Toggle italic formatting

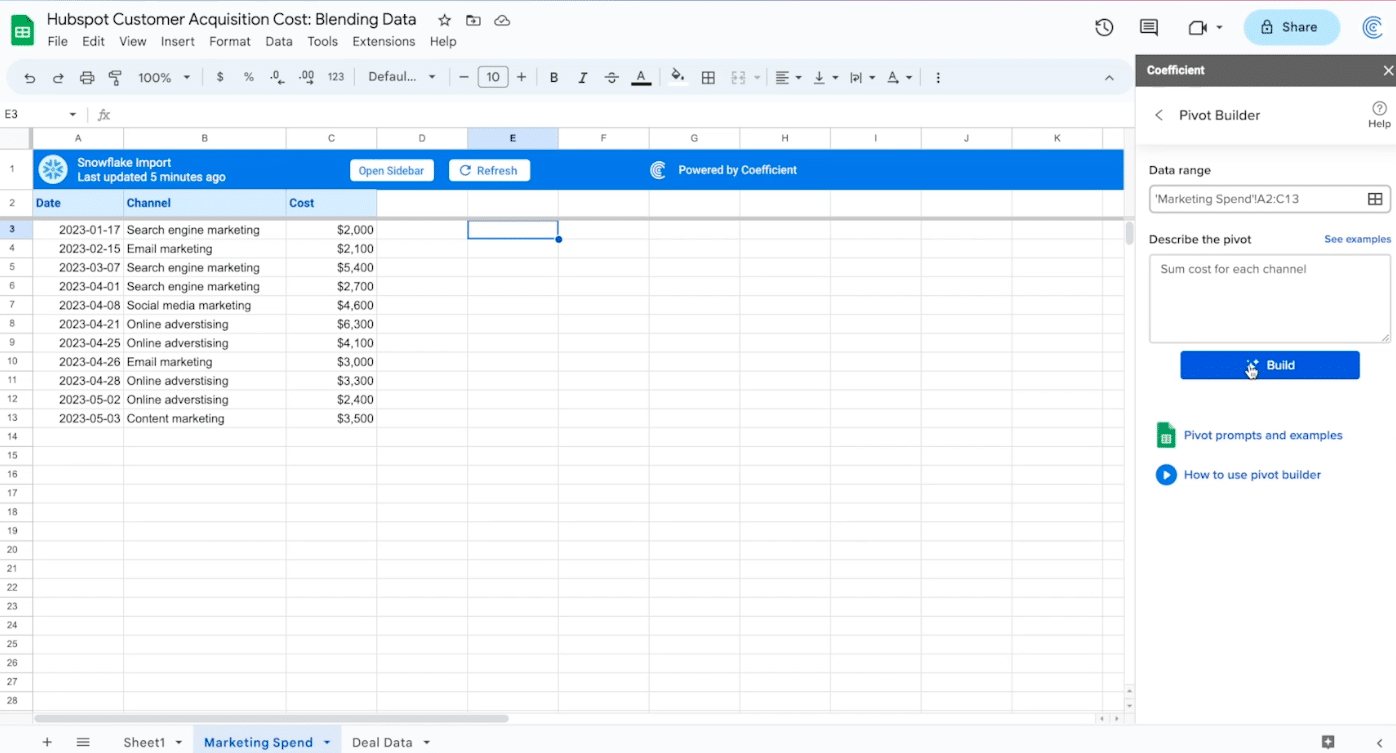pyautogui.click(x=582, y=77)
